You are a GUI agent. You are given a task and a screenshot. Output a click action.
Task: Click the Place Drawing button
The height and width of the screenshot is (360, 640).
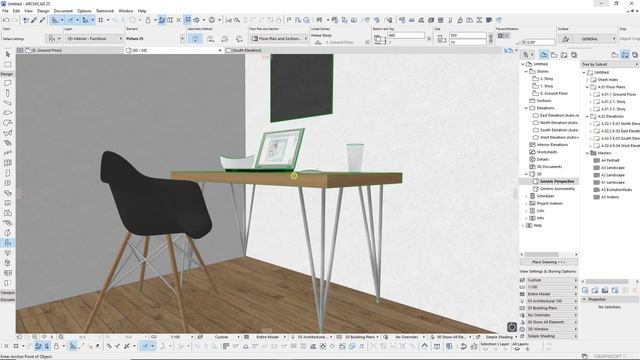coord(549,262)
